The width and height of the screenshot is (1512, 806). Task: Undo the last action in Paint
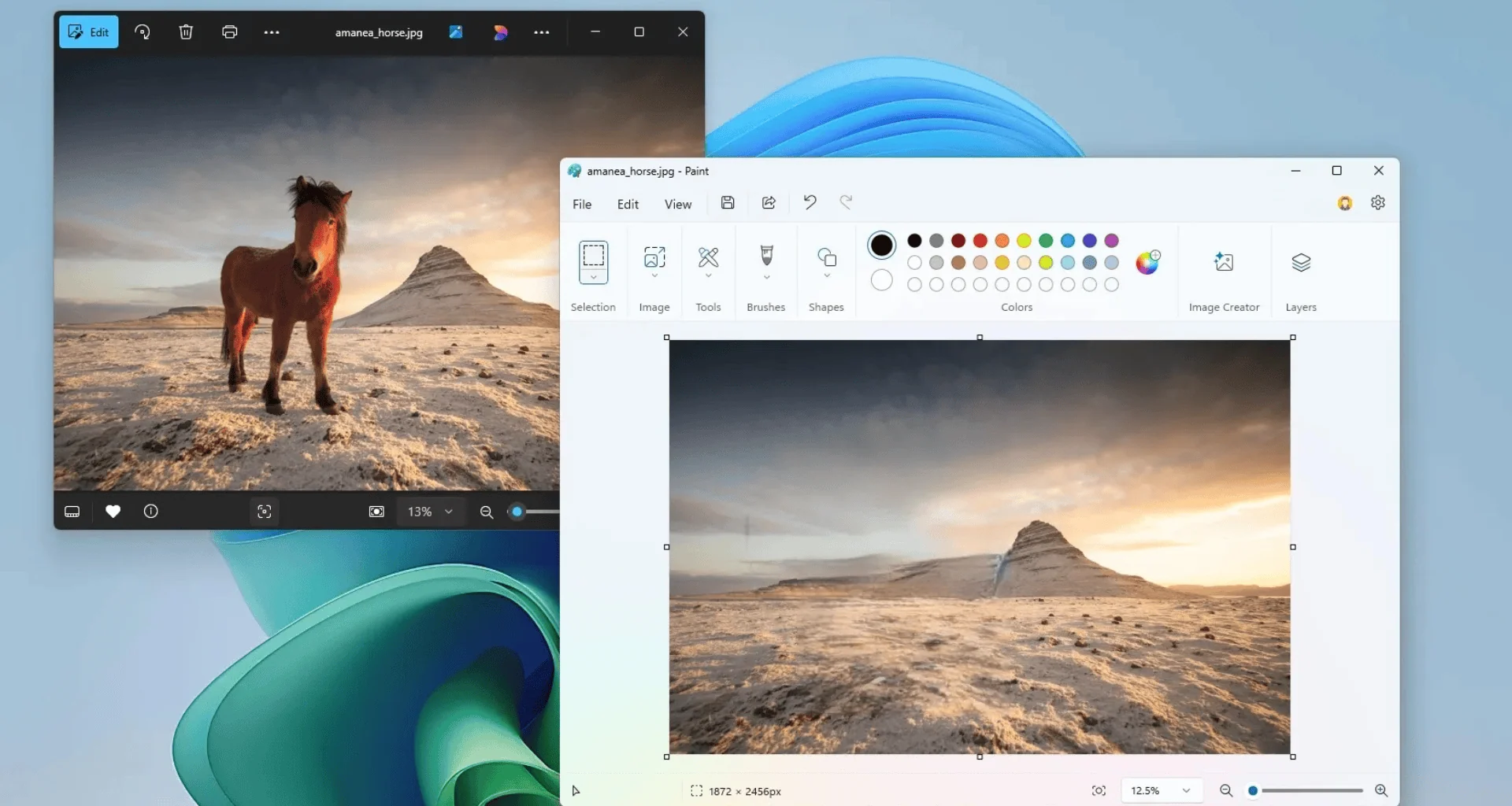click(810, 202)
